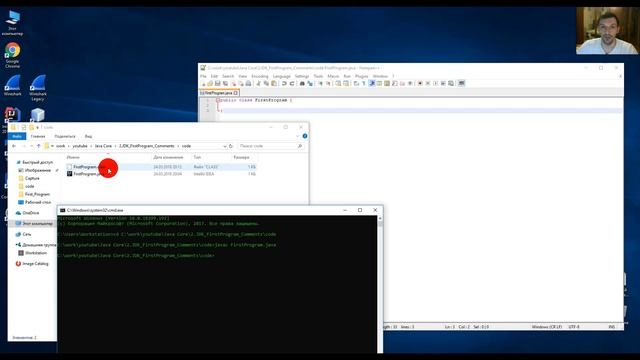
Task: Switch to the Поделиться ribbon tab in Explorer
Action: click(x=65, y=136)
